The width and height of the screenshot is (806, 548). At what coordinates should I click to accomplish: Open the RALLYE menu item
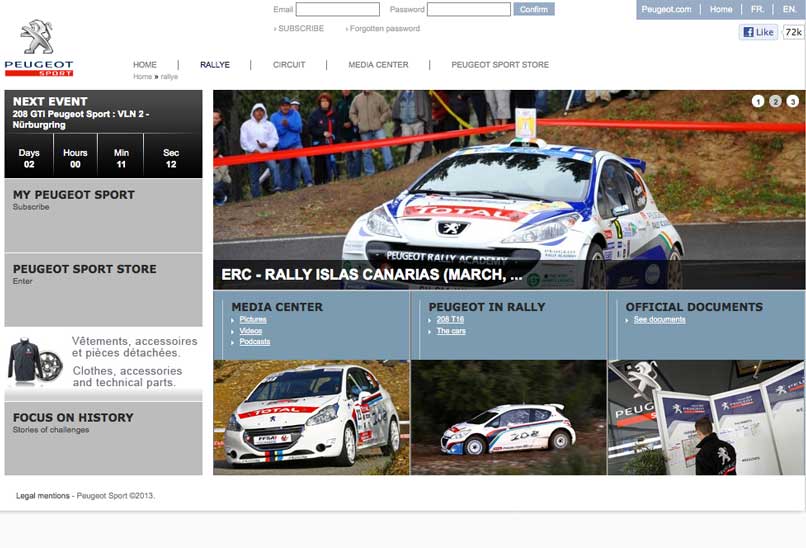pos(214,65)
